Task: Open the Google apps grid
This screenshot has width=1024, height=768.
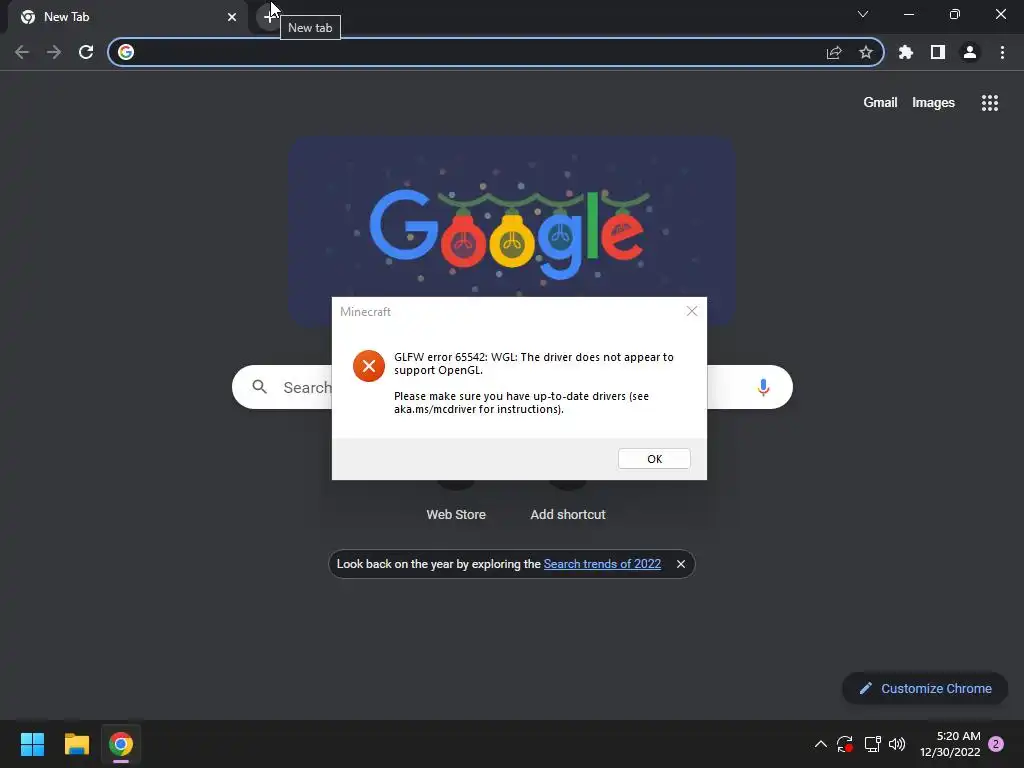Action: [x=989, y=103]
